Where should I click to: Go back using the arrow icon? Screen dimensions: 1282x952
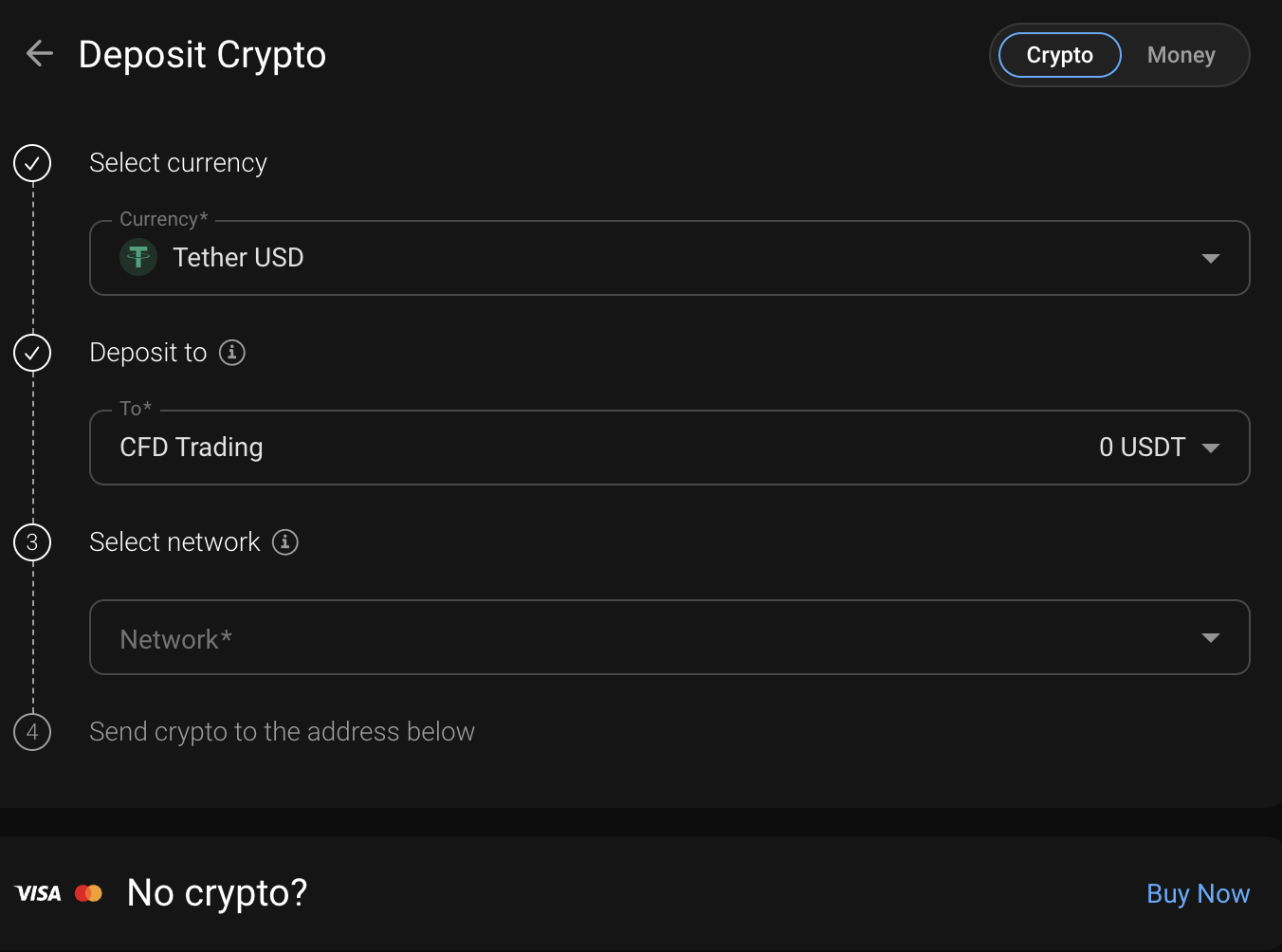[40, 53]
